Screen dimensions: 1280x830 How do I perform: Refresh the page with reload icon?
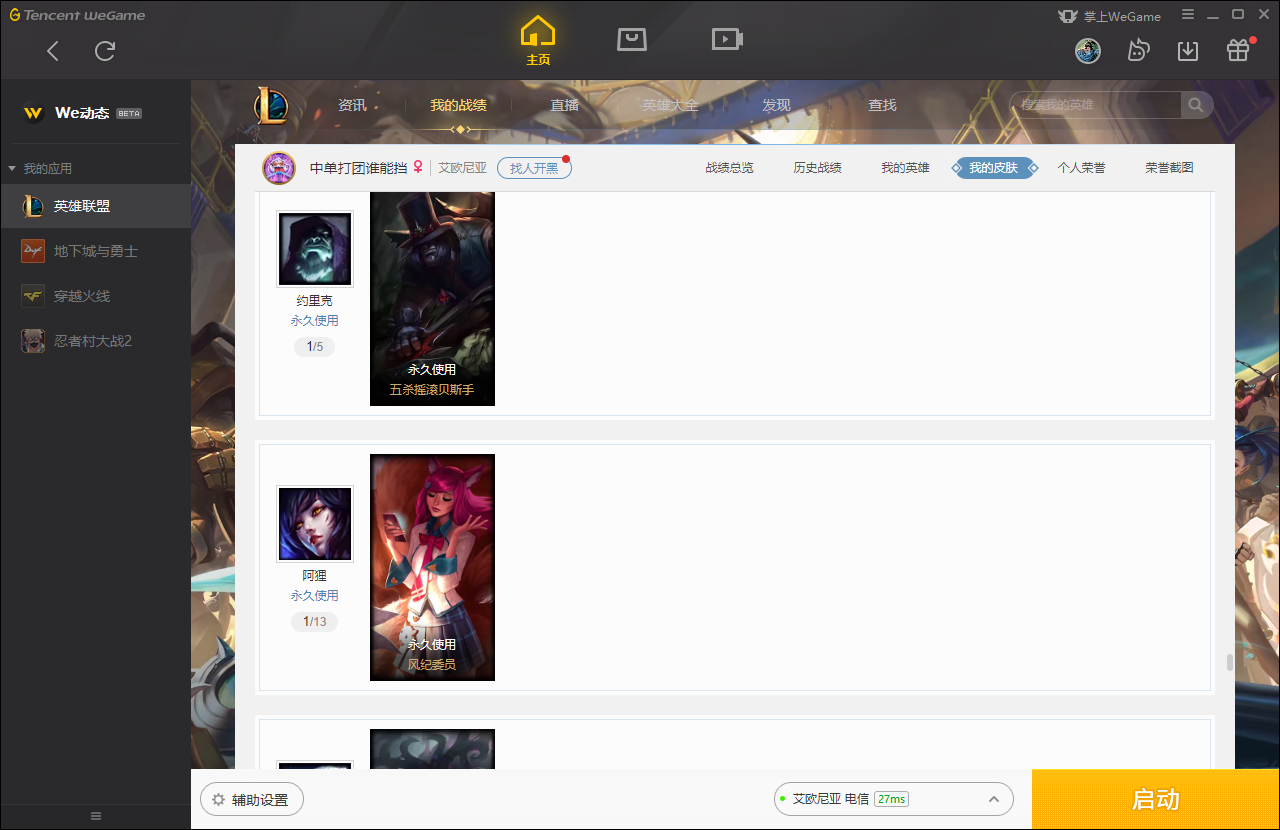coord(105,51)
